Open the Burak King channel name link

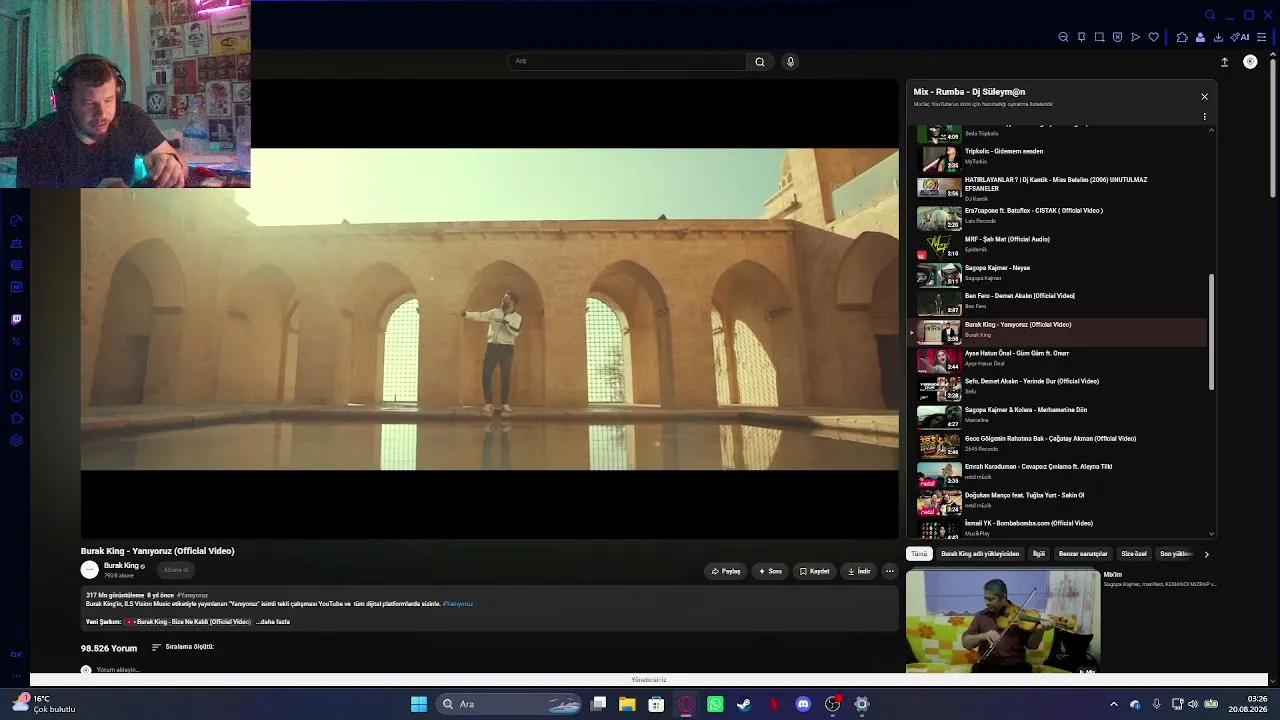[x=121, y=566]
